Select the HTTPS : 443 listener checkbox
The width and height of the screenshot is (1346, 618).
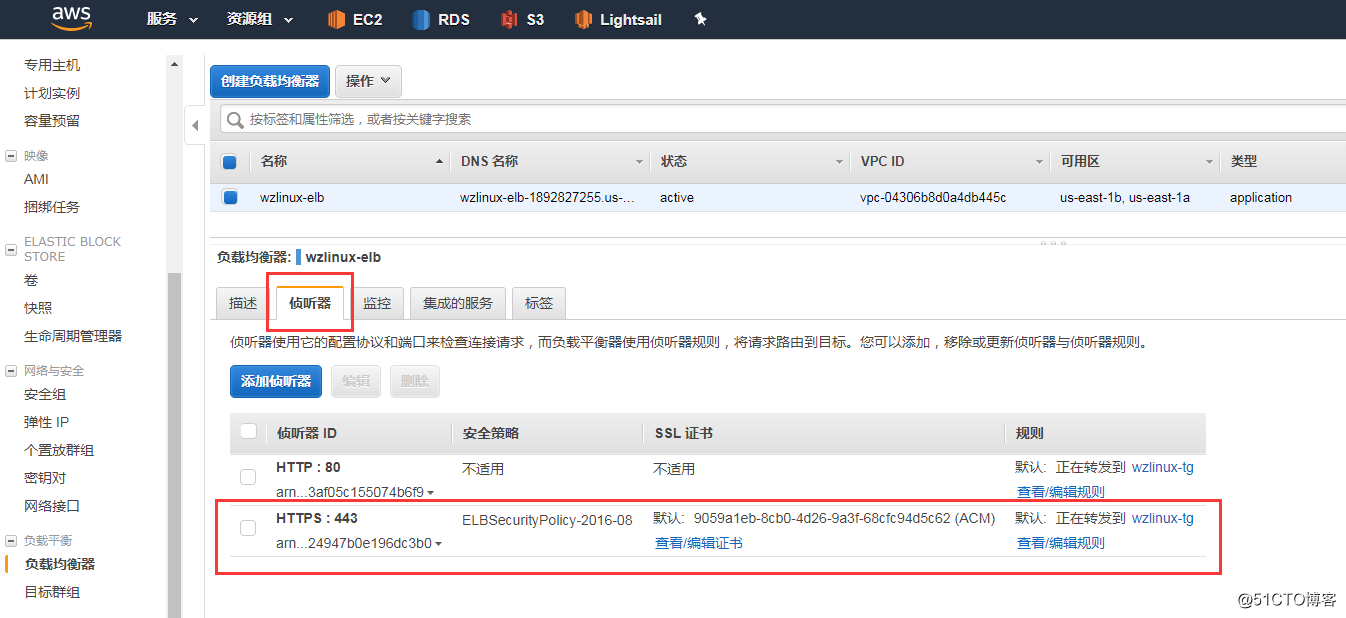(248, 528)
